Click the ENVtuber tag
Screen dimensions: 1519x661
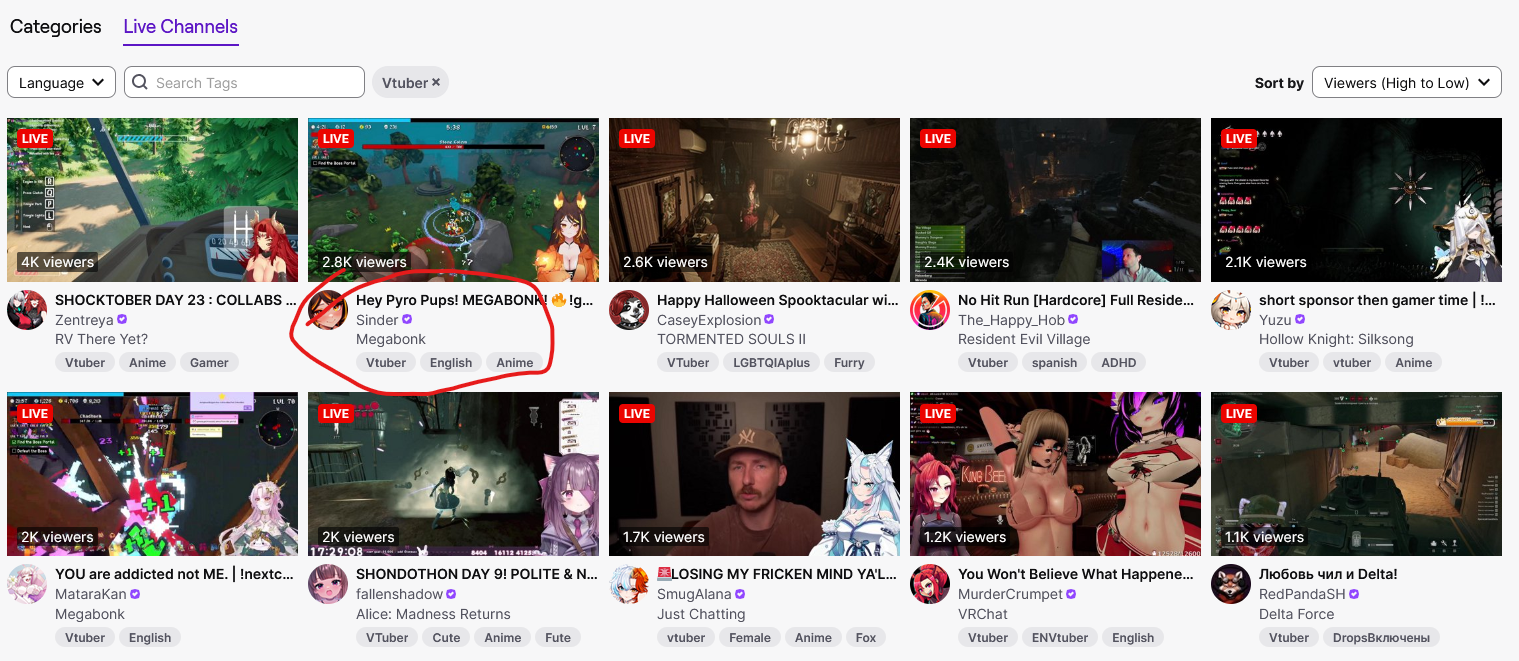pos(1060,637)
